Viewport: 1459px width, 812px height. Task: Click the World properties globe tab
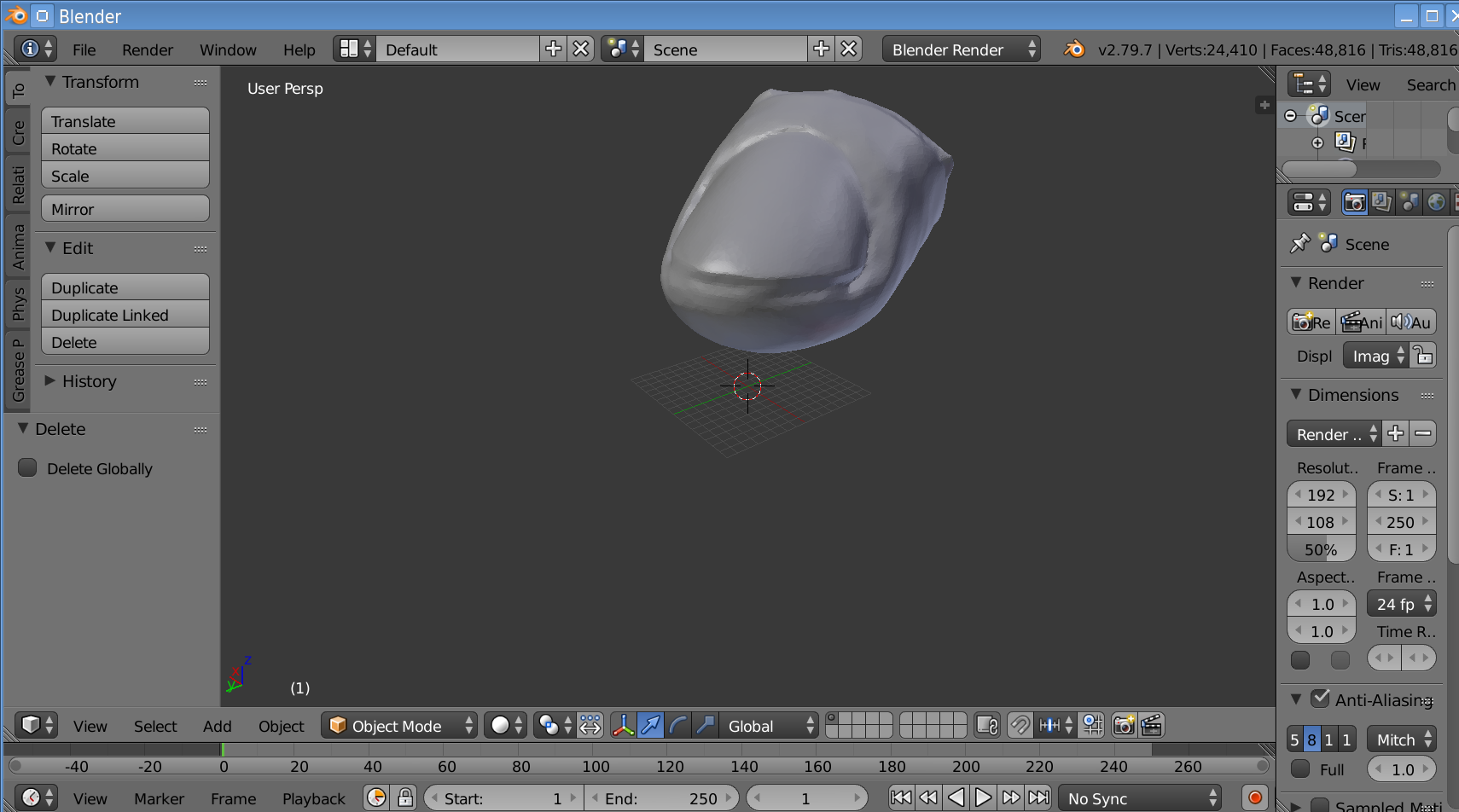coord(1436,202)
